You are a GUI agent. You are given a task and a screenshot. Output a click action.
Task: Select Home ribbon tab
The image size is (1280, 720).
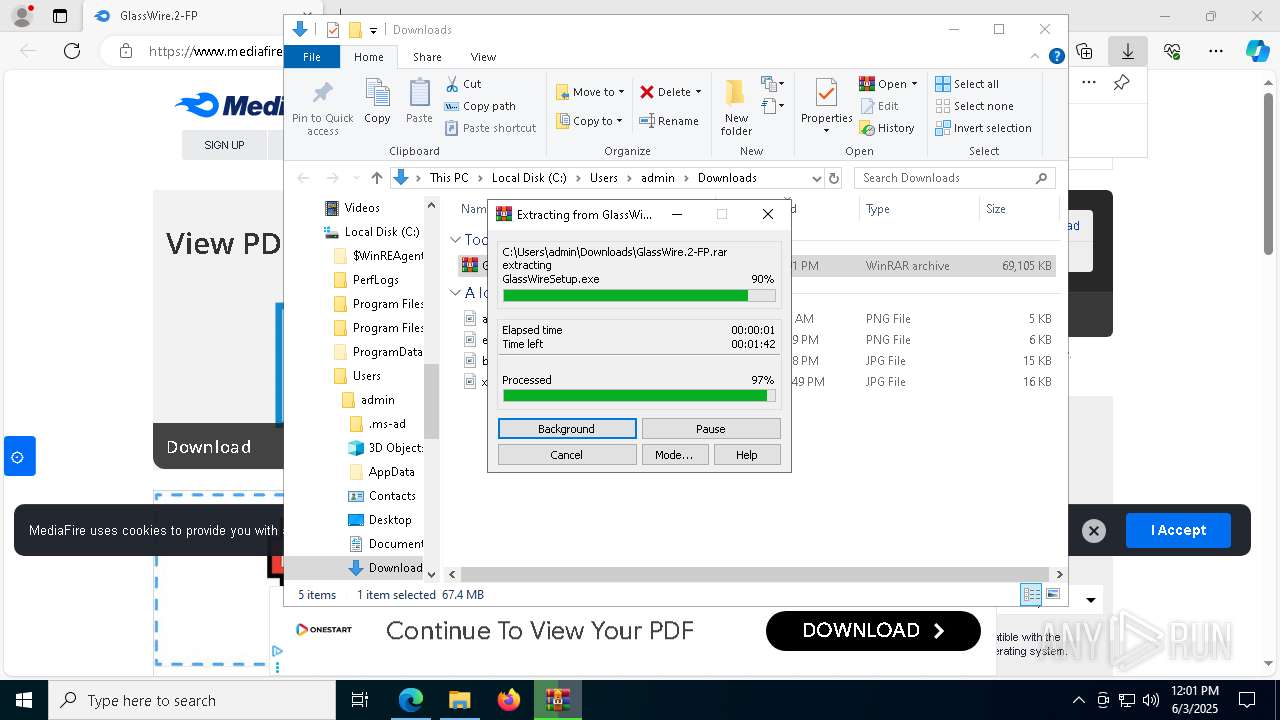pyautogui.click(x=368, y=57)
